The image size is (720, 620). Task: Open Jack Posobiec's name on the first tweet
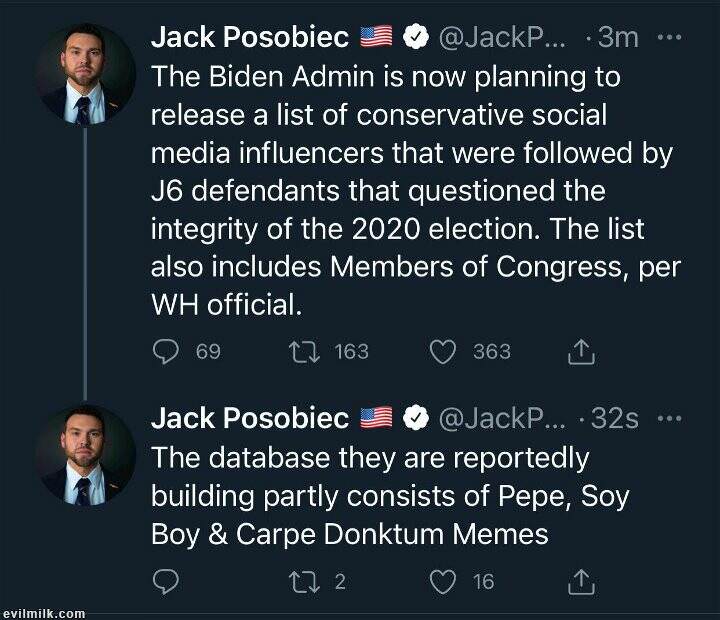(x=249, y=37)
